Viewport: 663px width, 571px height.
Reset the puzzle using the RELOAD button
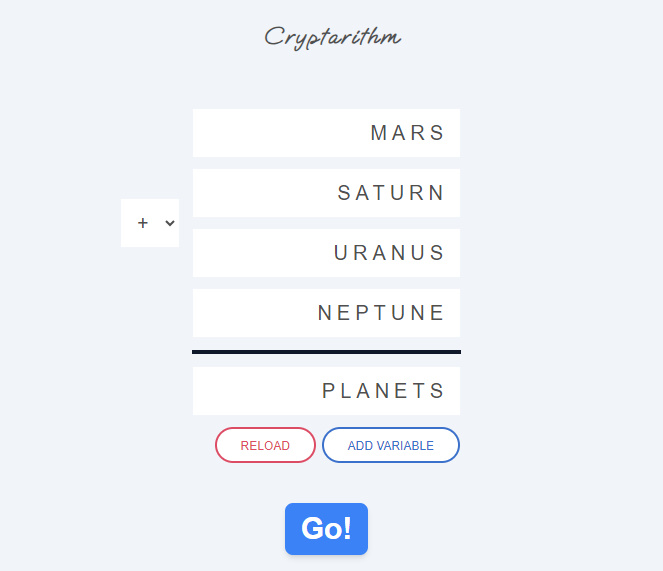pyautogui.click(x=265, y=445)
